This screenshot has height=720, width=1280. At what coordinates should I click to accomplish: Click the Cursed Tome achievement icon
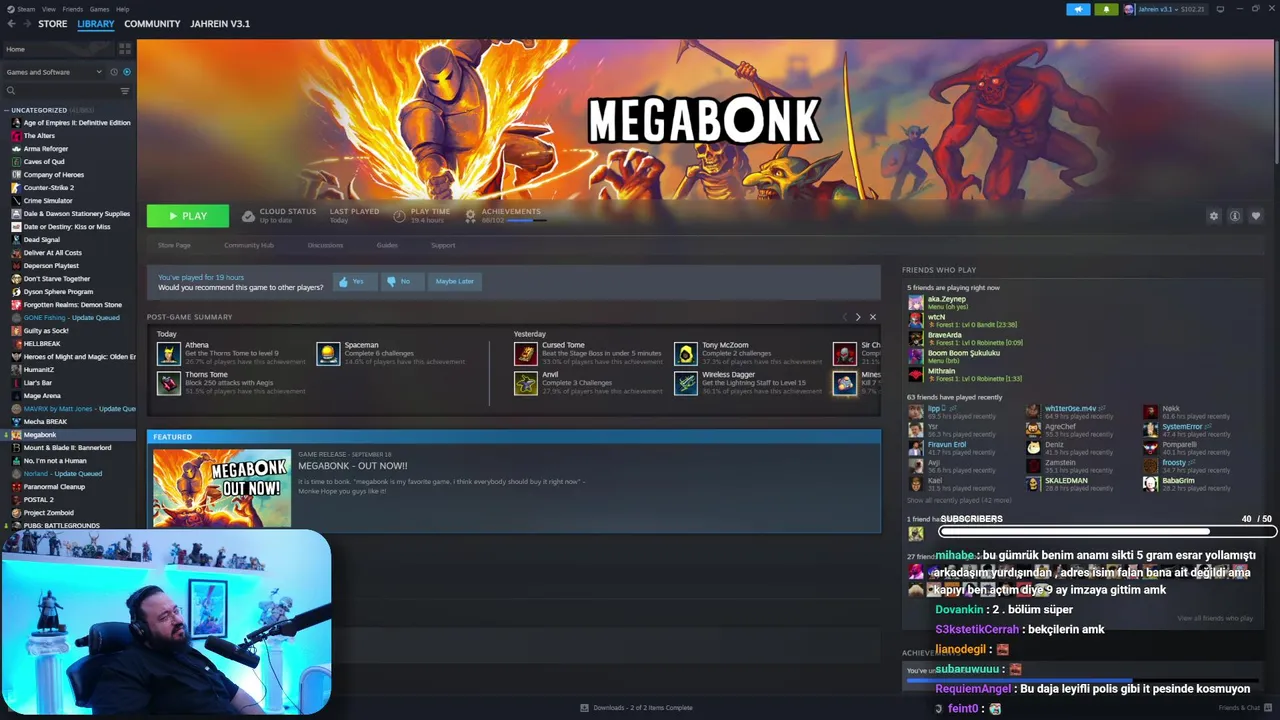coord(526,353)
